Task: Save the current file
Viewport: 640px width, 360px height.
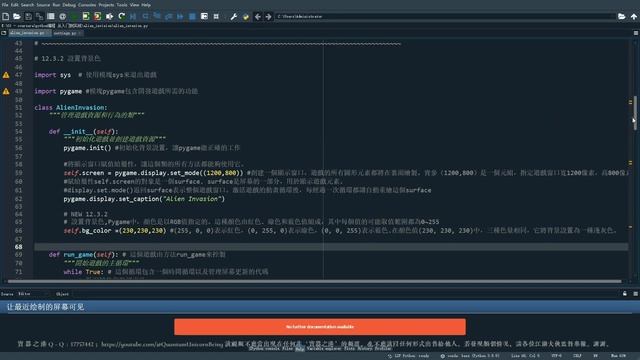Action: (28, 16)
